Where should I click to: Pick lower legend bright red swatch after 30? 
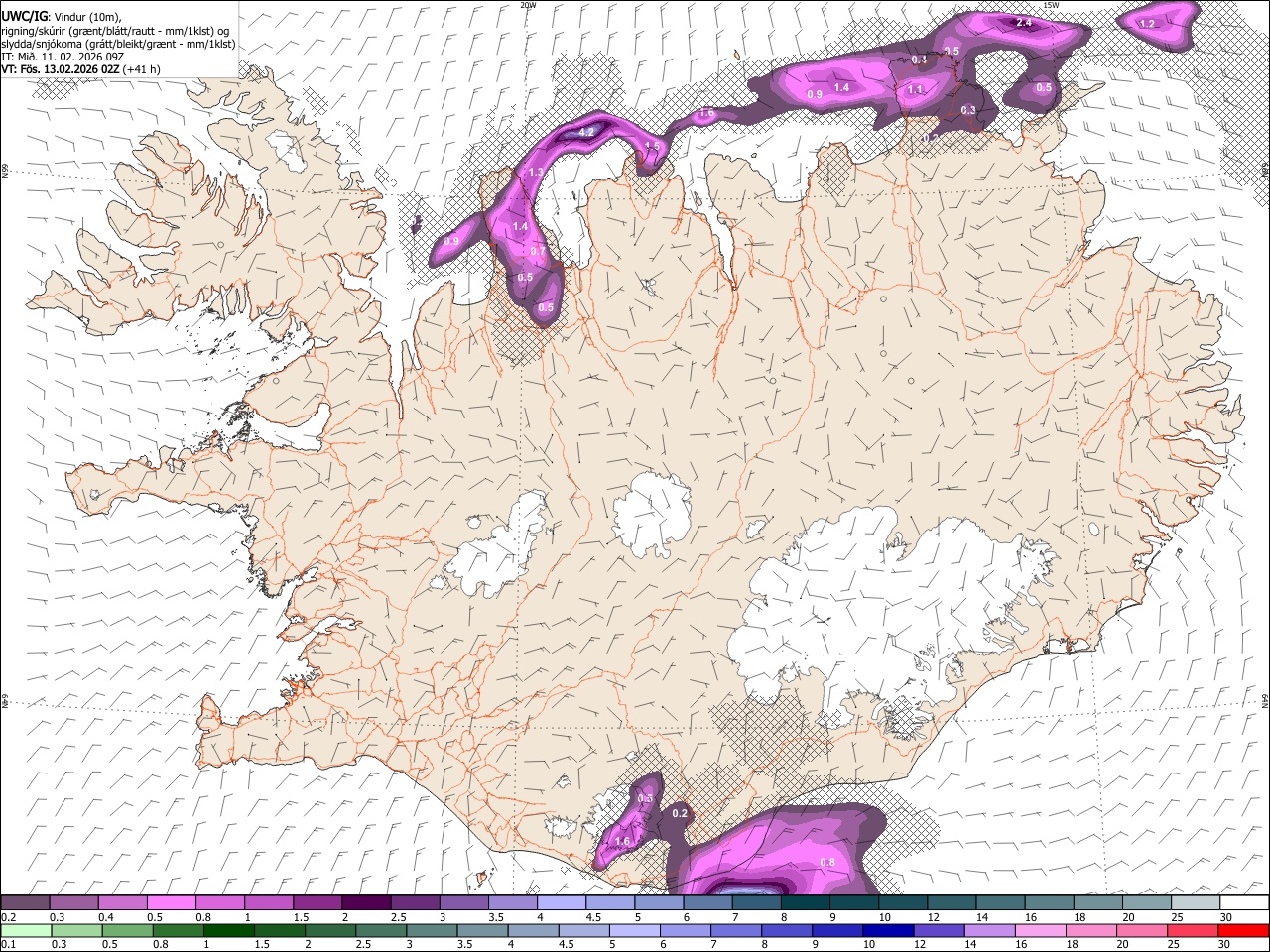[x=1243, y=930]
